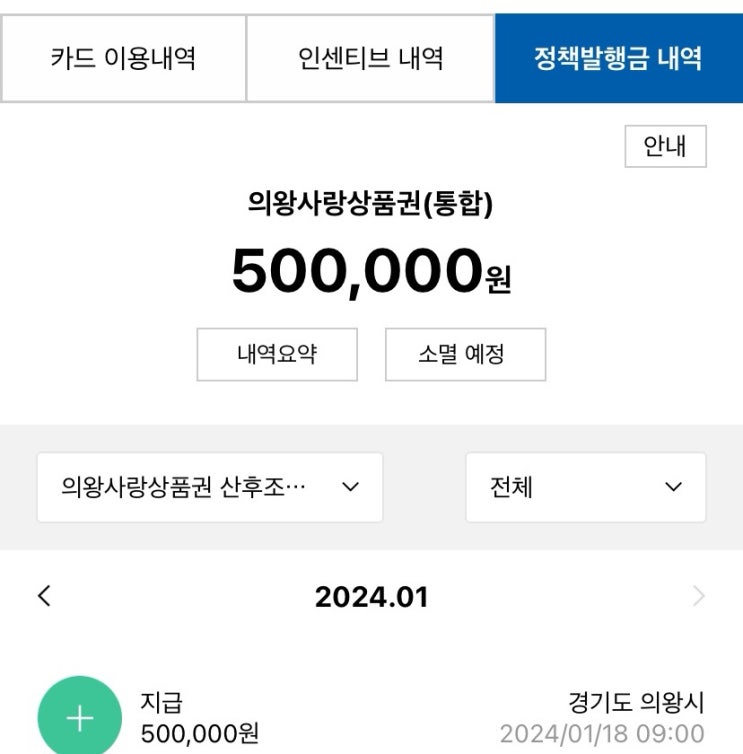The image size is (743, 754).
Task: Select the 정책발행금 내역 tab
Action: click(x=618, y=58)
